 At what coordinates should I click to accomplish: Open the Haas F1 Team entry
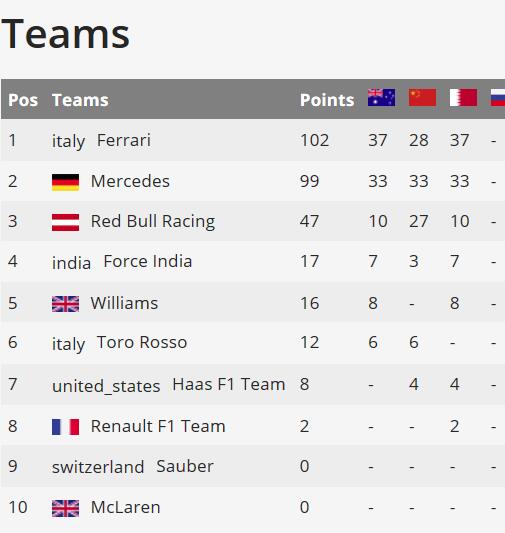click(x=229, y=384)
